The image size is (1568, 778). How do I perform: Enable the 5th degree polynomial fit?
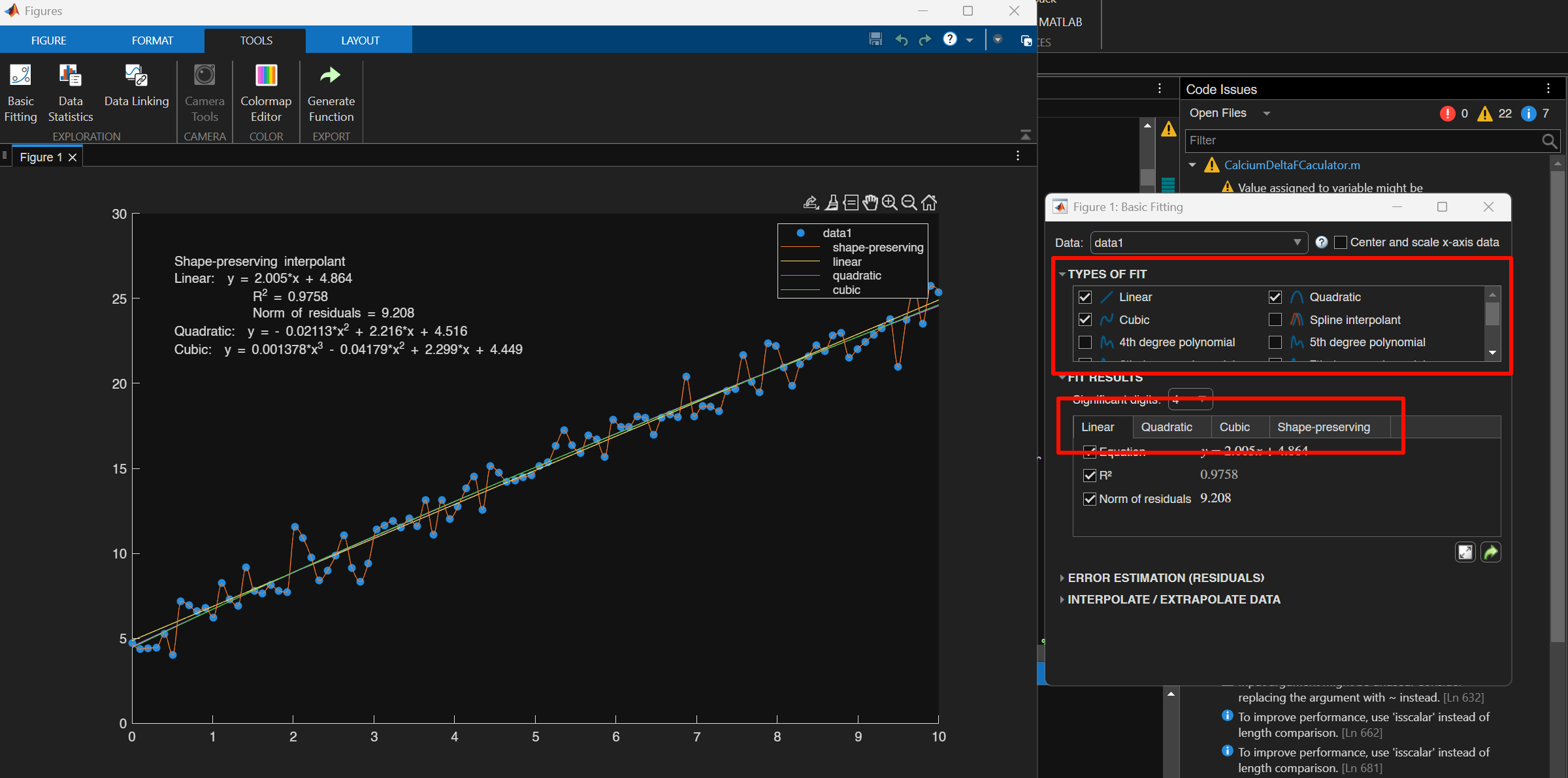tap(1275, 342)
